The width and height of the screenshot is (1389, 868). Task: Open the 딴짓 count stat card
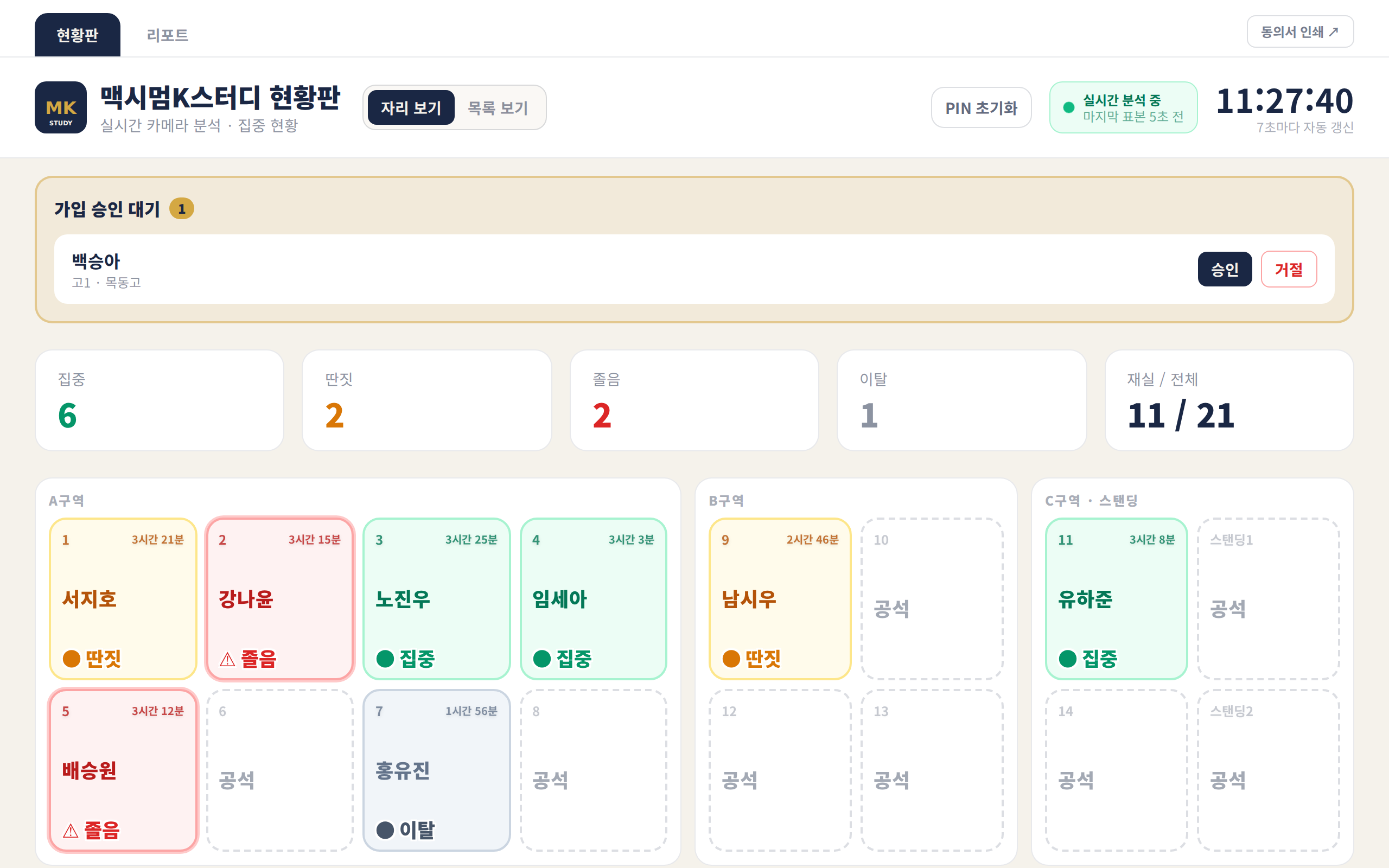pyautogui.click(x=427, y=401)
